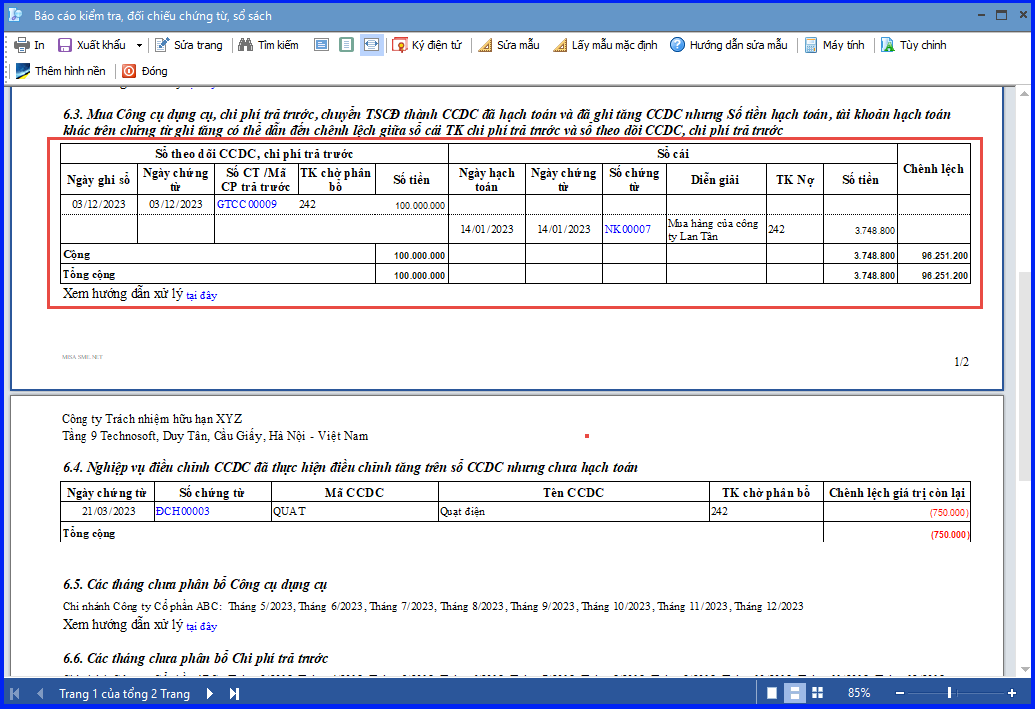Click the In (print) icon
The image size is (1035, 709).
pyautogui.click(x=22, y=45)
